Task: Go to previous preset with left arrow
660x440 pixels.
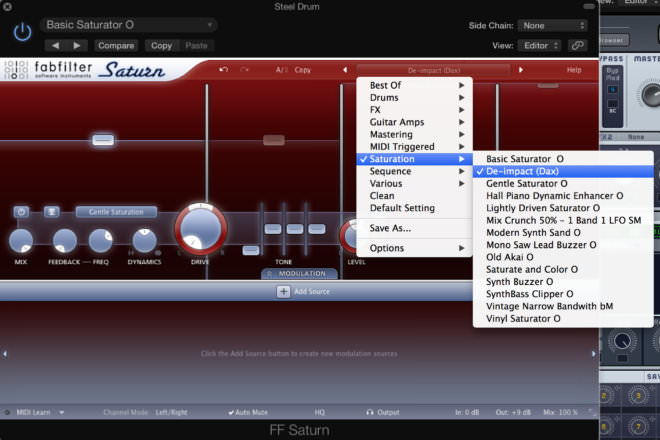Action: point(55,45)
